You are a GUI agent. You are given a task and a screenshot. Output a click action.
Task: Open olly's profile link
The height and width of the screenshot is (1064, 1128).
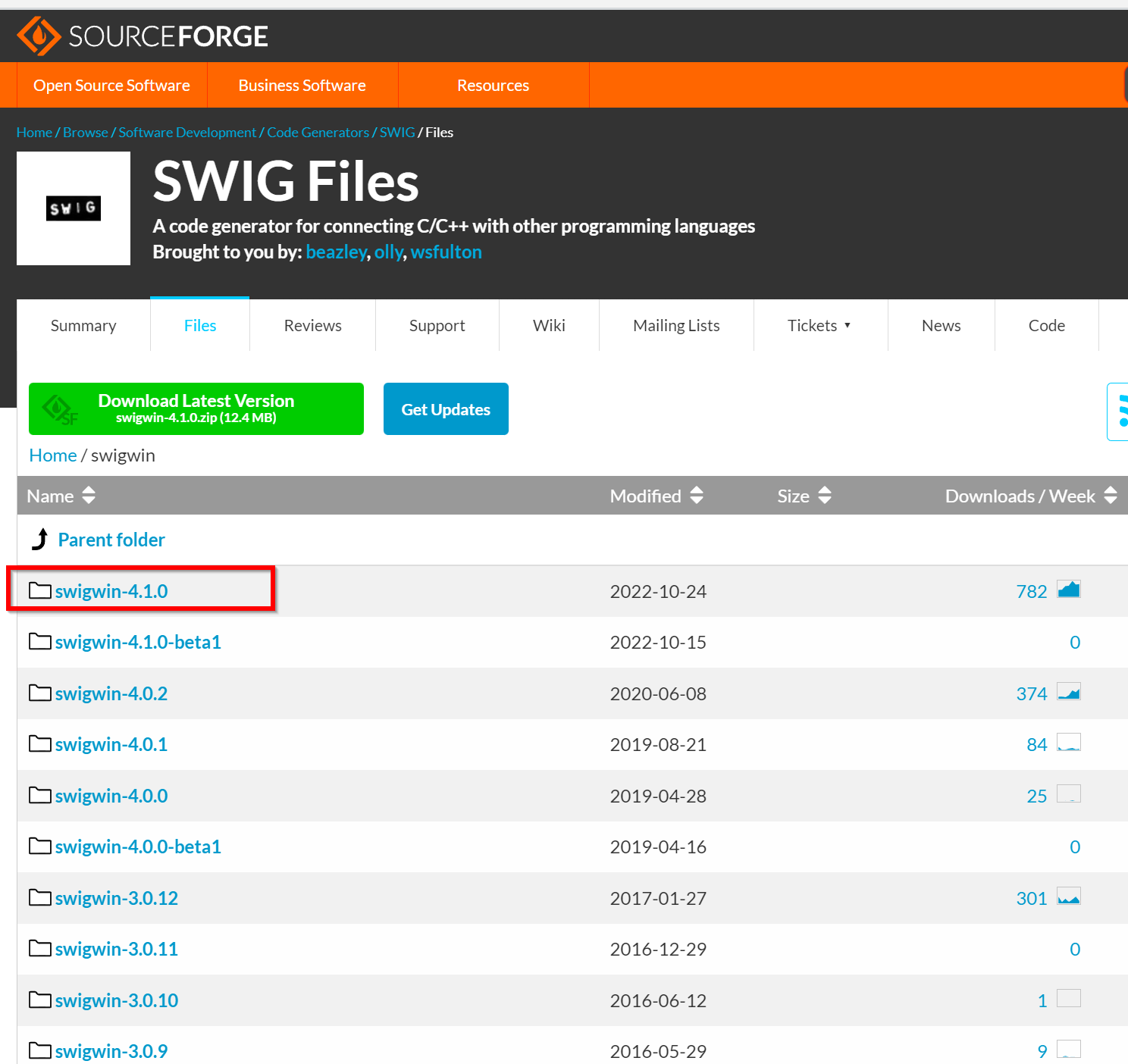pyautogui.click(x=389, y=252)
